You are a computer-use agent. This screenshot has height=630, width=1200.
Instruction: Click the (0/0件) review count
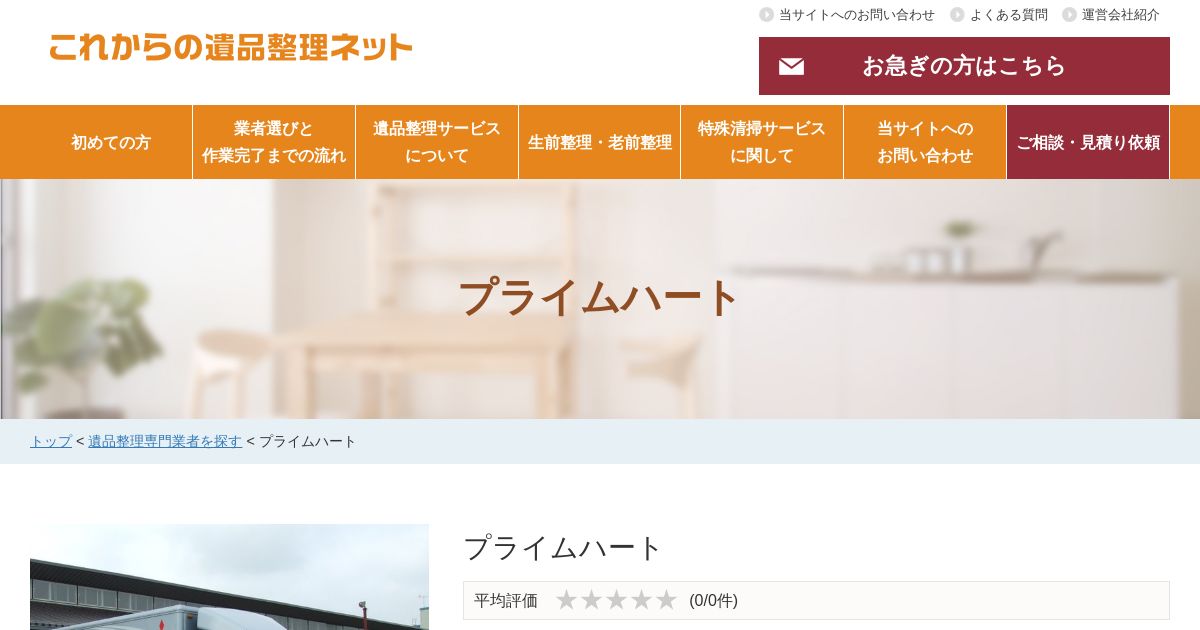click(x=713, y=600)
